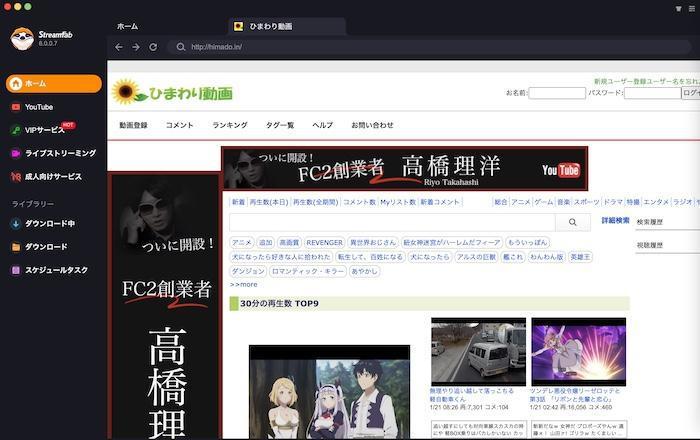The height and width of the screenshot is (440, 700).
Task: Click the FC2創業者 top banner ad
Action: click(404, 169)
